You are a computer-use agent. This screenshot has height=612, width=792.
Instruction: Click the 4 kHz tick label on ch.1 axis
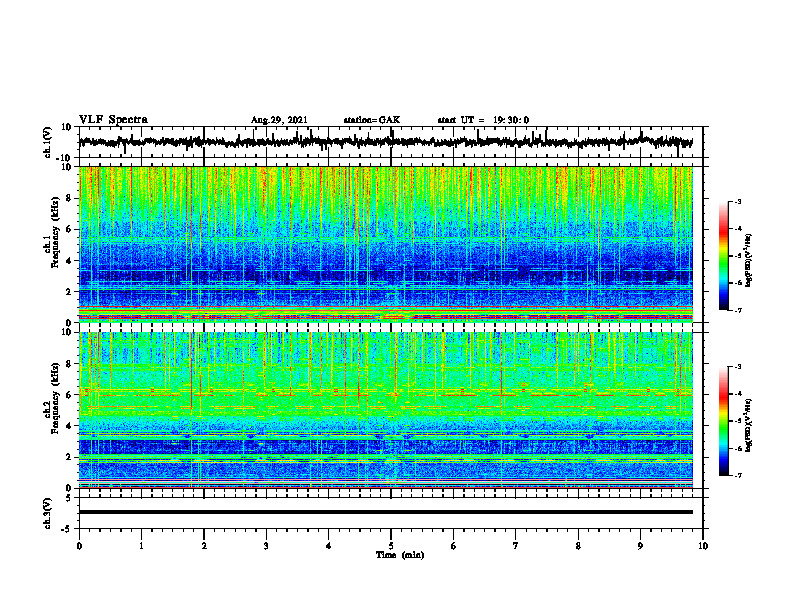(69, 261)
